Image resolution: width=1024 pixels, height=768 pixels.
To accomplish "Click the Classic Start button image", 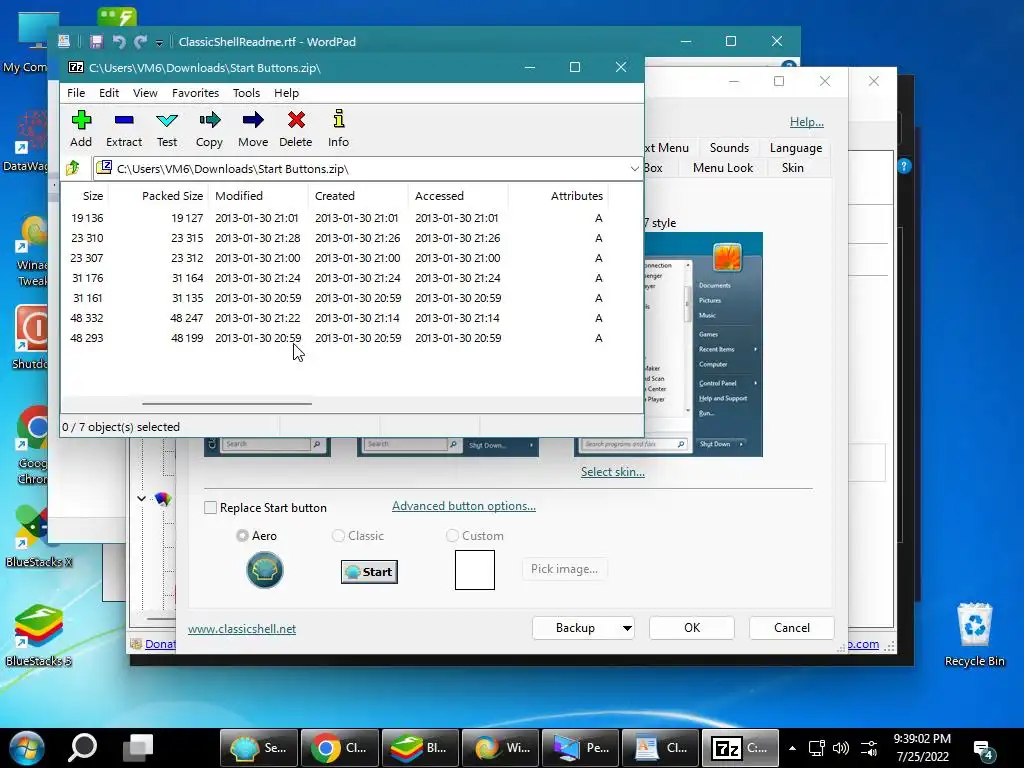I will (369, 572).
